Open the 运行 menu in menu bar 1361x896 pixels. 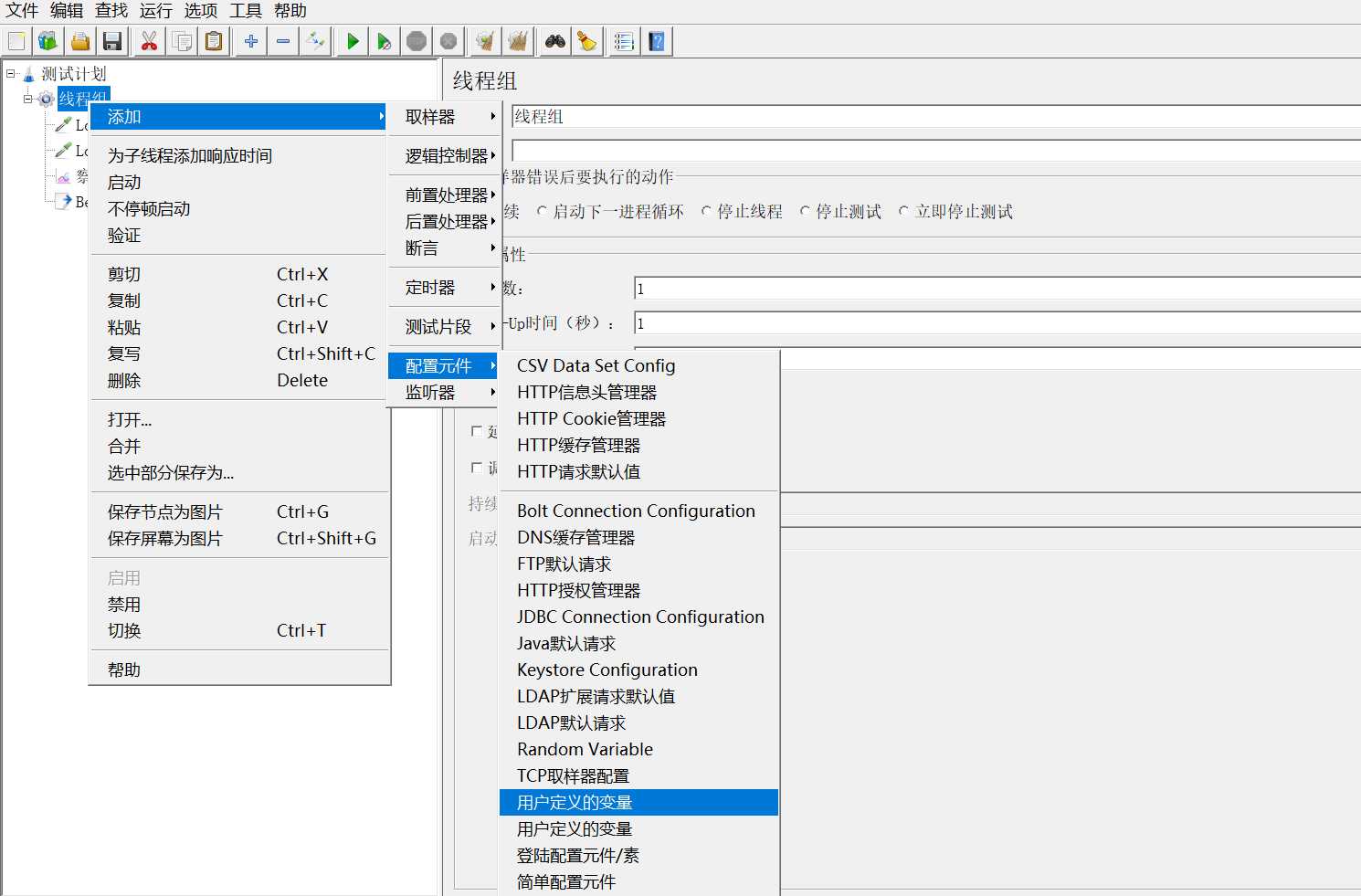pyautogui.click(x=156, y=11)
